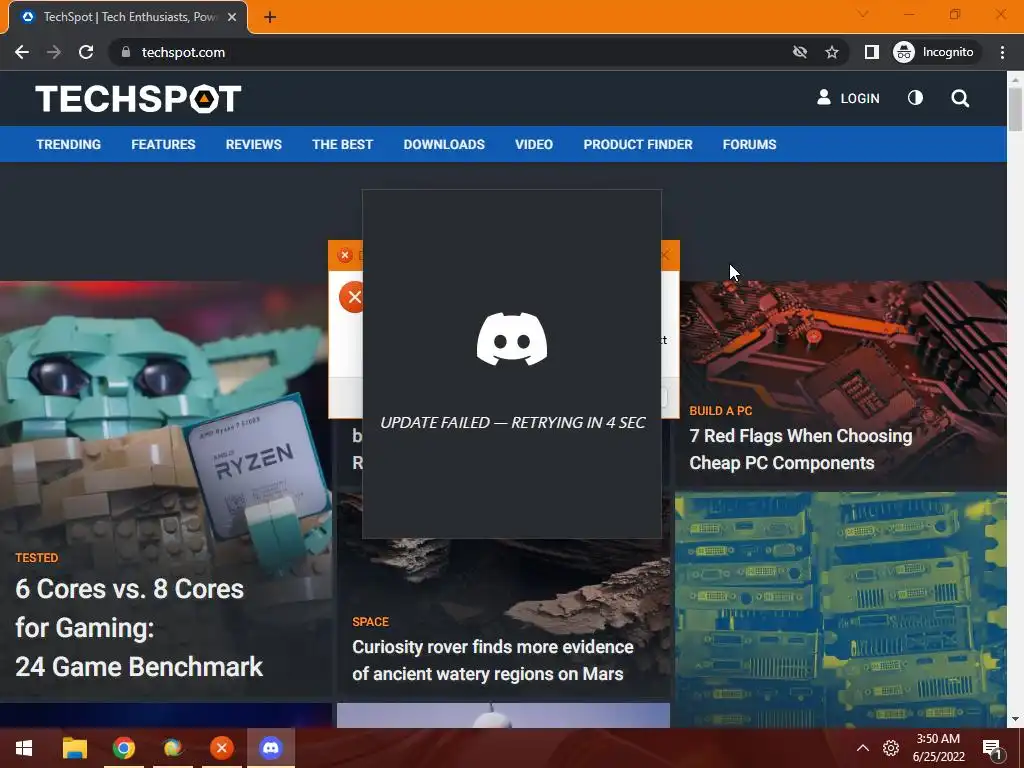Toggle dark/light theme contrast icon
The image size is (1024, 768).
tap(915, 98)
